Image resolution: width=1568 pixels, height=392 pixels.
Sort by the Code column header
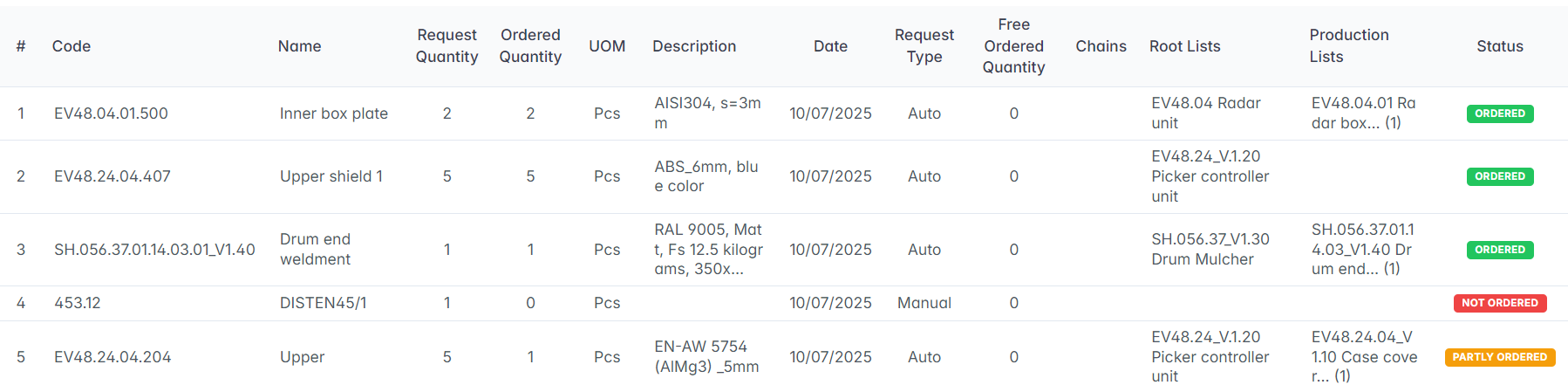click(72, 46)
